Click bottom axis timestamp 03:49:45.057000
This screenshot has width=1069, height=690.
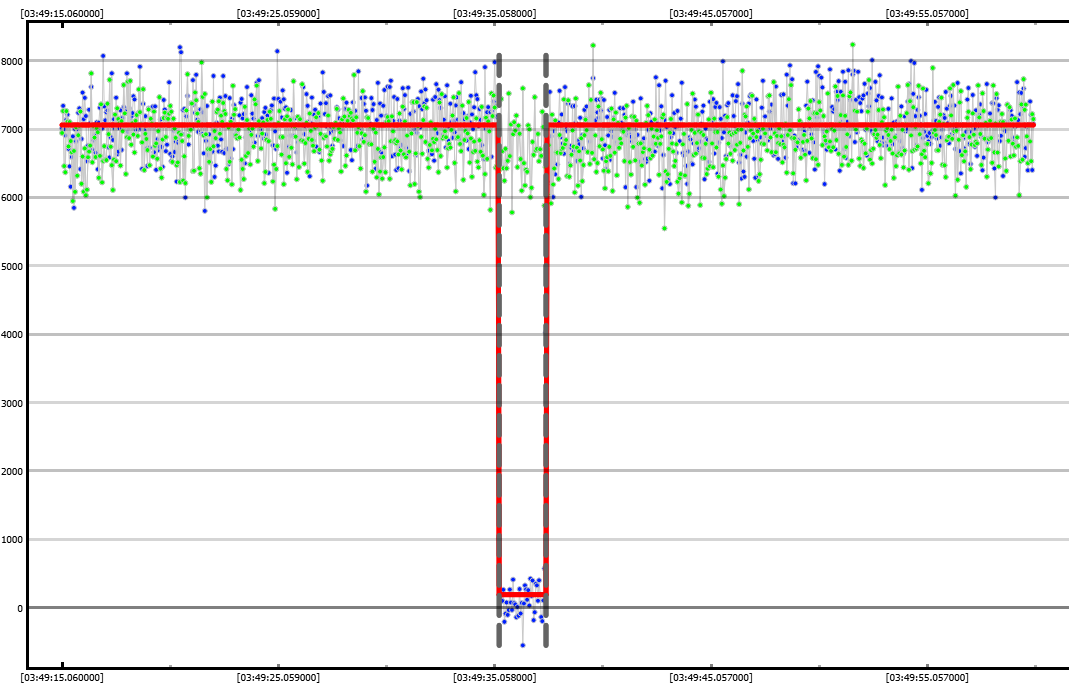(x=711, y=677)
